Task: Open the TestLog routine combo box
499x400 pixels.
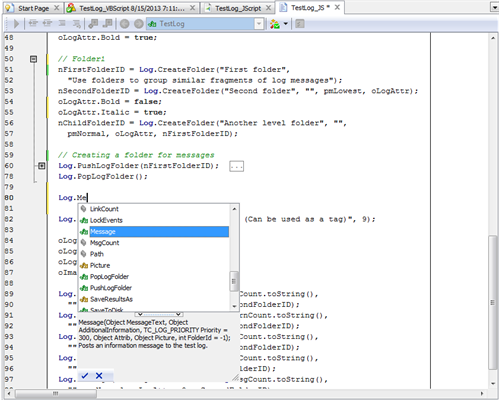Action: coord(205,24)
